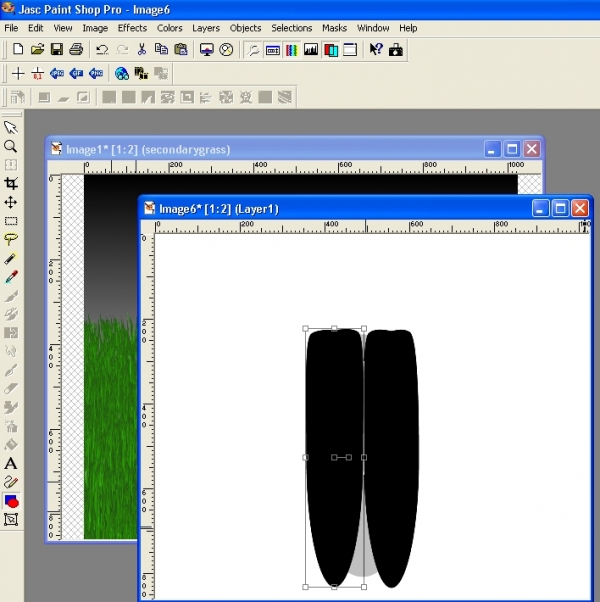Click the Open file folder icon
600x602 pixels.
coord(37,50)
